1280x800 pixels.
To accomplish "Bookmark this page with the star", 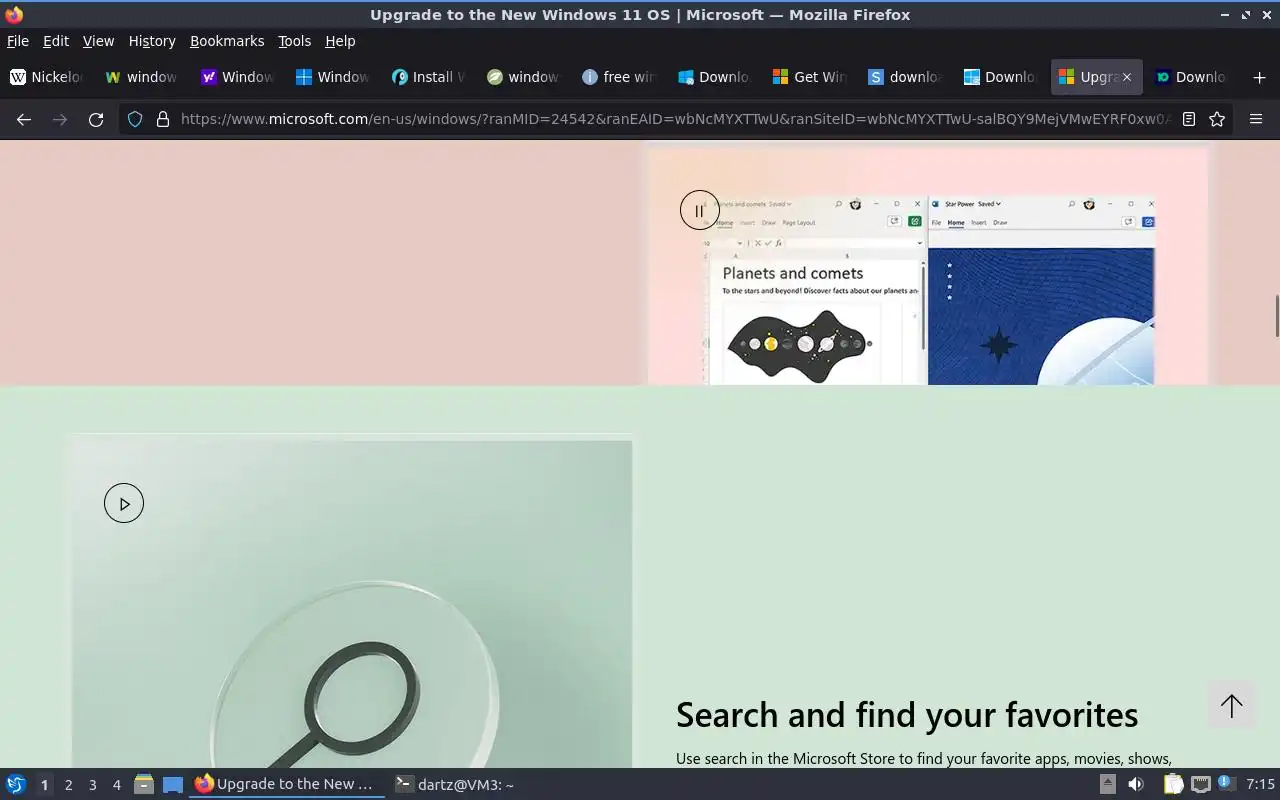I will click(x=1217, y=119).
